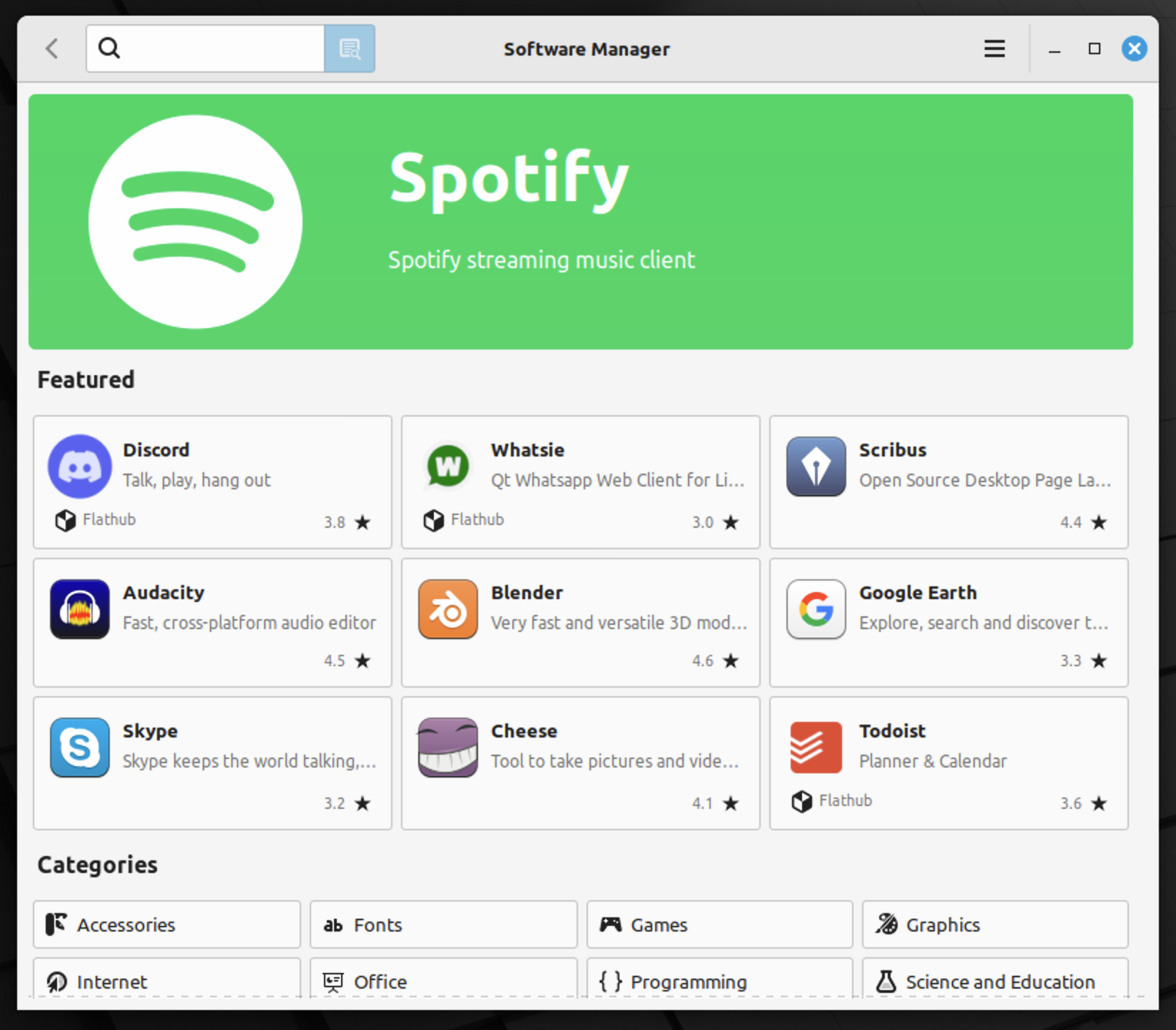This screenshot has height=1030, width=1176.
Task: Click 'Talk, play, hang out' description
Action: (x=197, y=480)
